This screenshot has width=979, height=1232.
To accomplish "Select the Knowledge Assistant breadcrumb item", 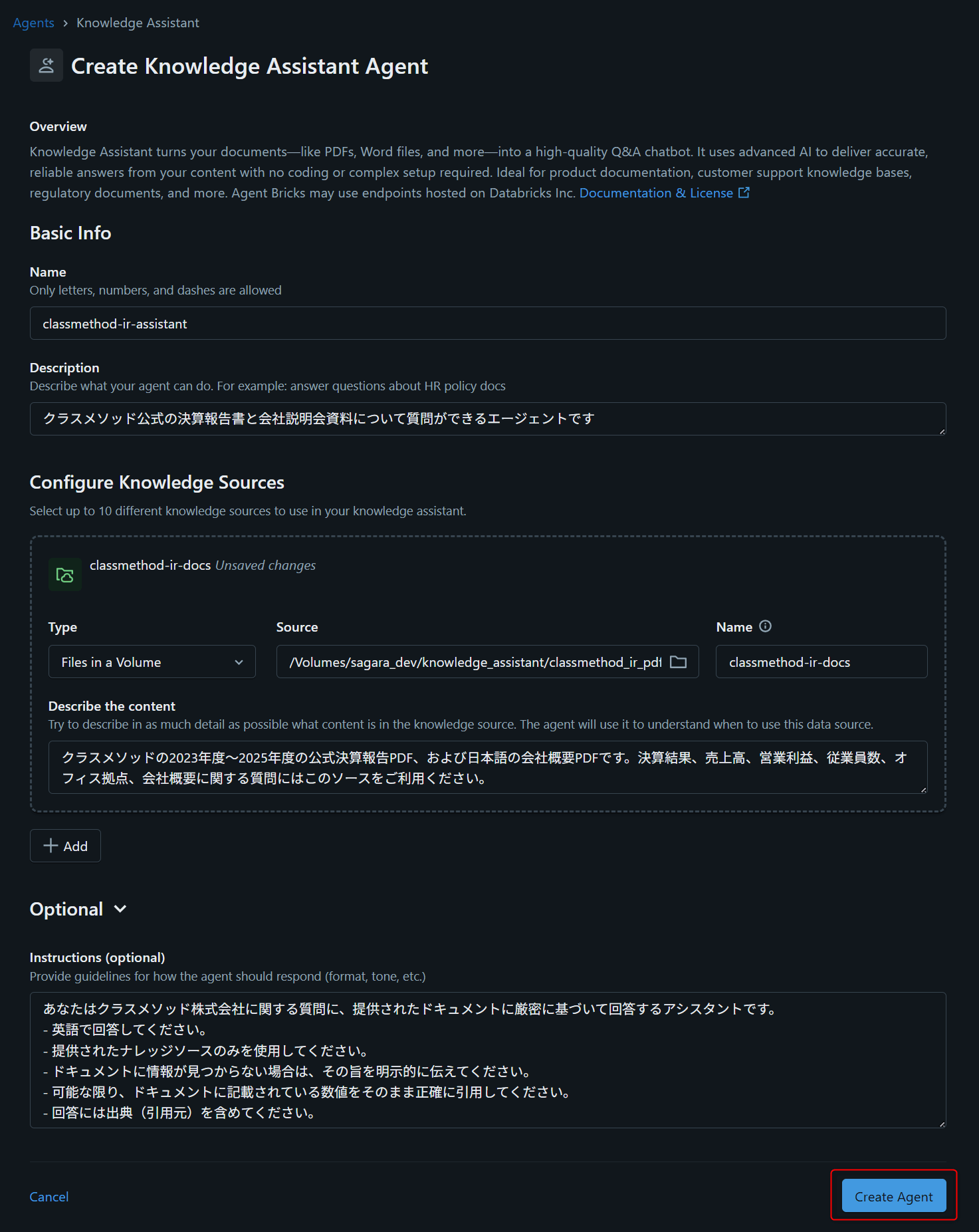I will tap(138, 23).
